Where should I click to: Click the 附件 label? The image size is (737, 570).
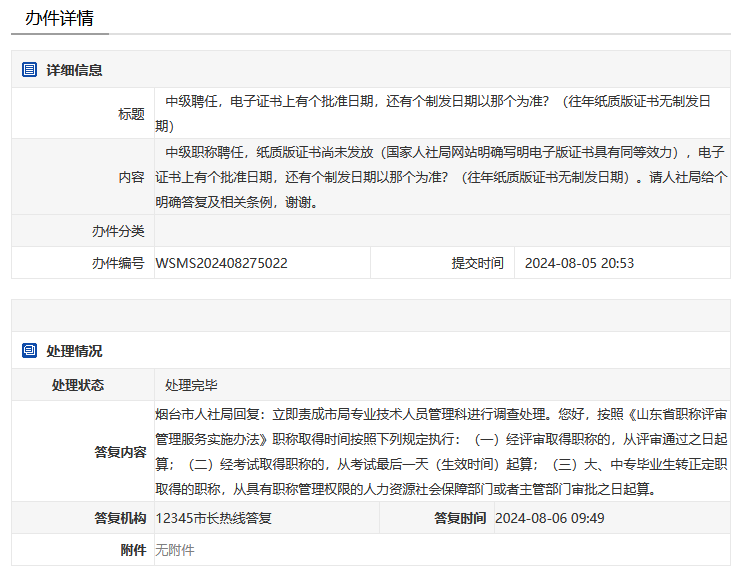coord(133,550)
